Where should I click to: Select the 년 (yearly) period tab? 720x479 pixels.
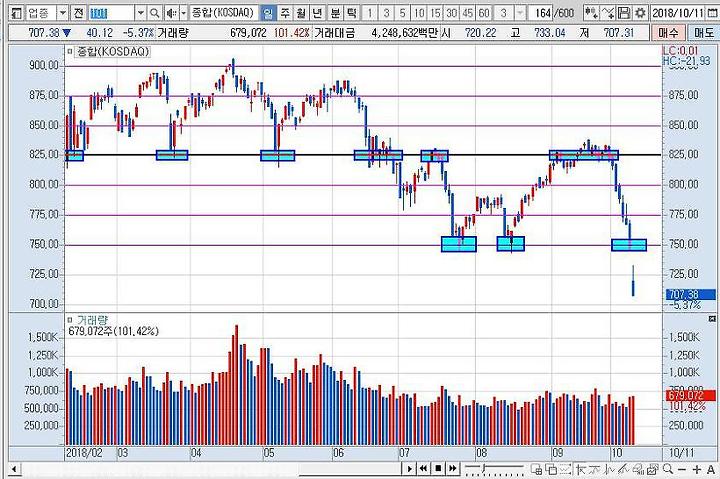[x=317, y=13]
